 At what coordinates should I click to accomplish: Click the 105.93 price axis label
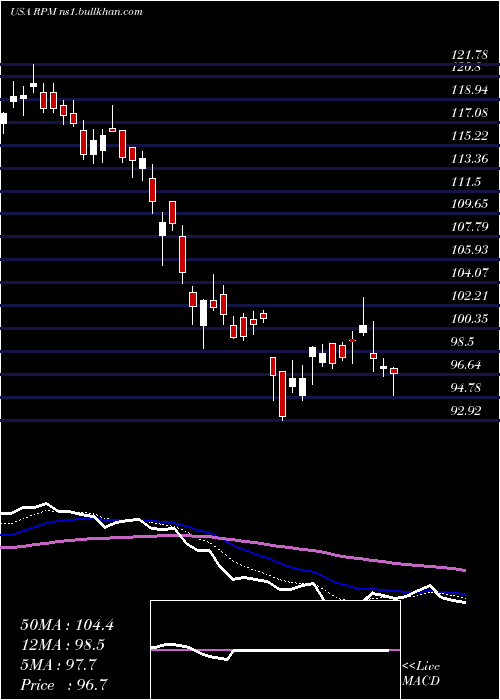[x=469, y=250]
